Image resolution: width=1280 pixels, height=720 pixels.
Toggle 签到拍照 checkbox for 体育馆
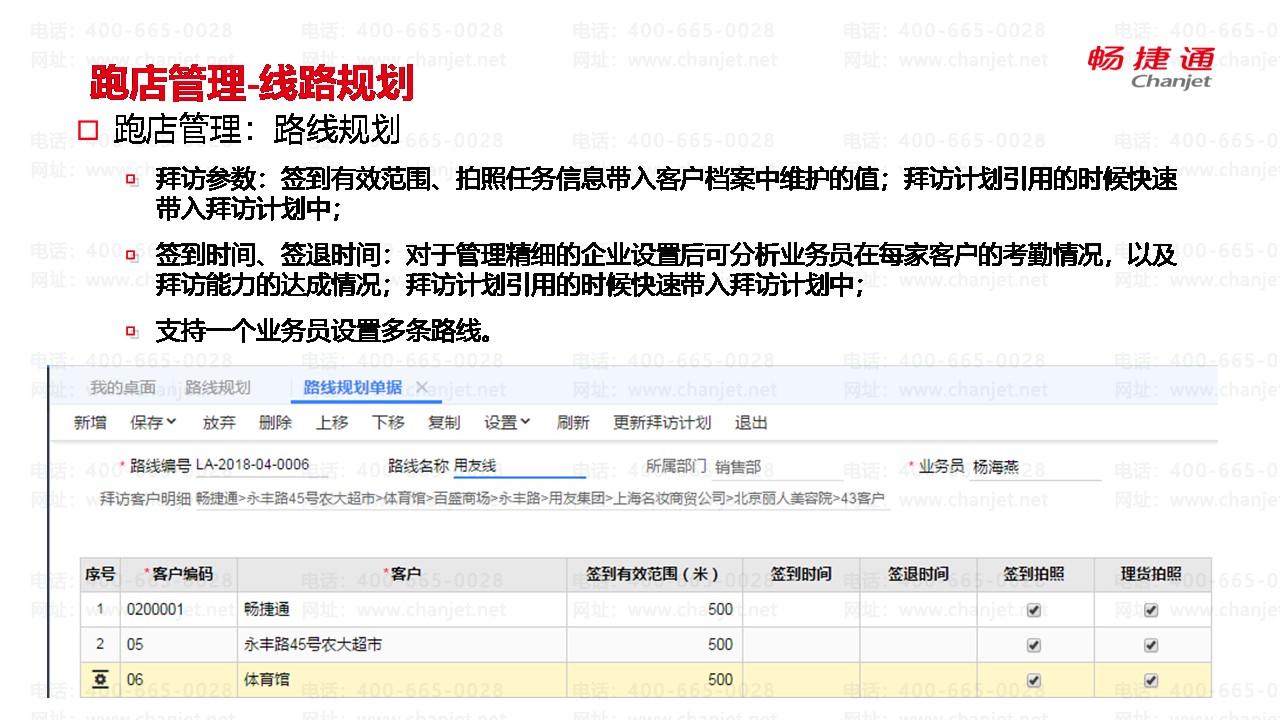point(1034,680)
